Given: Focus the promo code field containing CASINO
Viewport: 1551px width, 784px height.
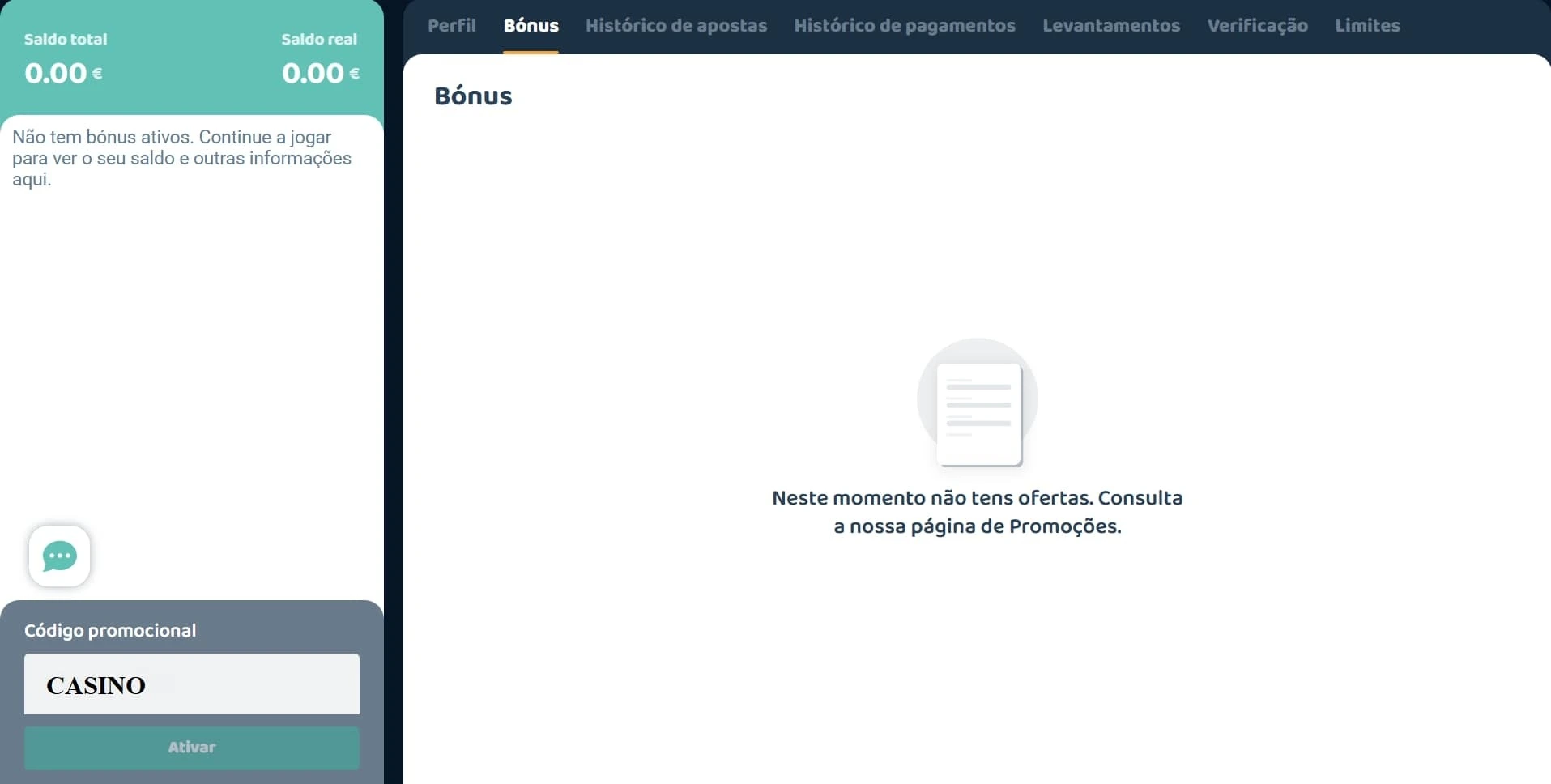Looking at the screenshot, I should 191,684.
